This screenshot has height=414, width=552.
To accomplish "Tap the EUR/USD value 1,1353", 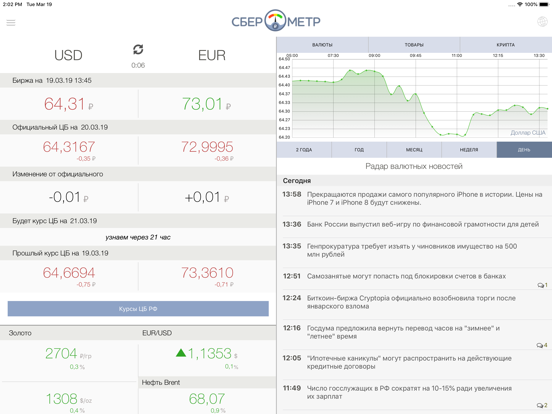I will pos(209,353).
